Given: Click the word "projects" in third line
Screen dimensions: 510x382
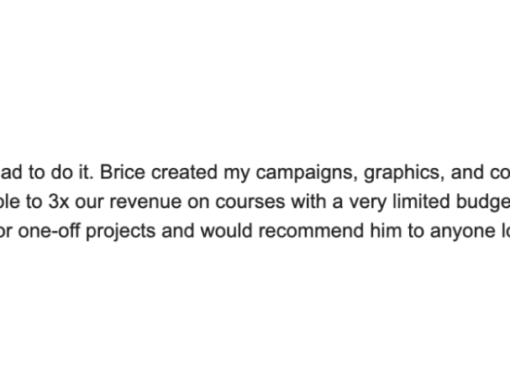Looking at the screenshot, I should (x=121, y=232).
